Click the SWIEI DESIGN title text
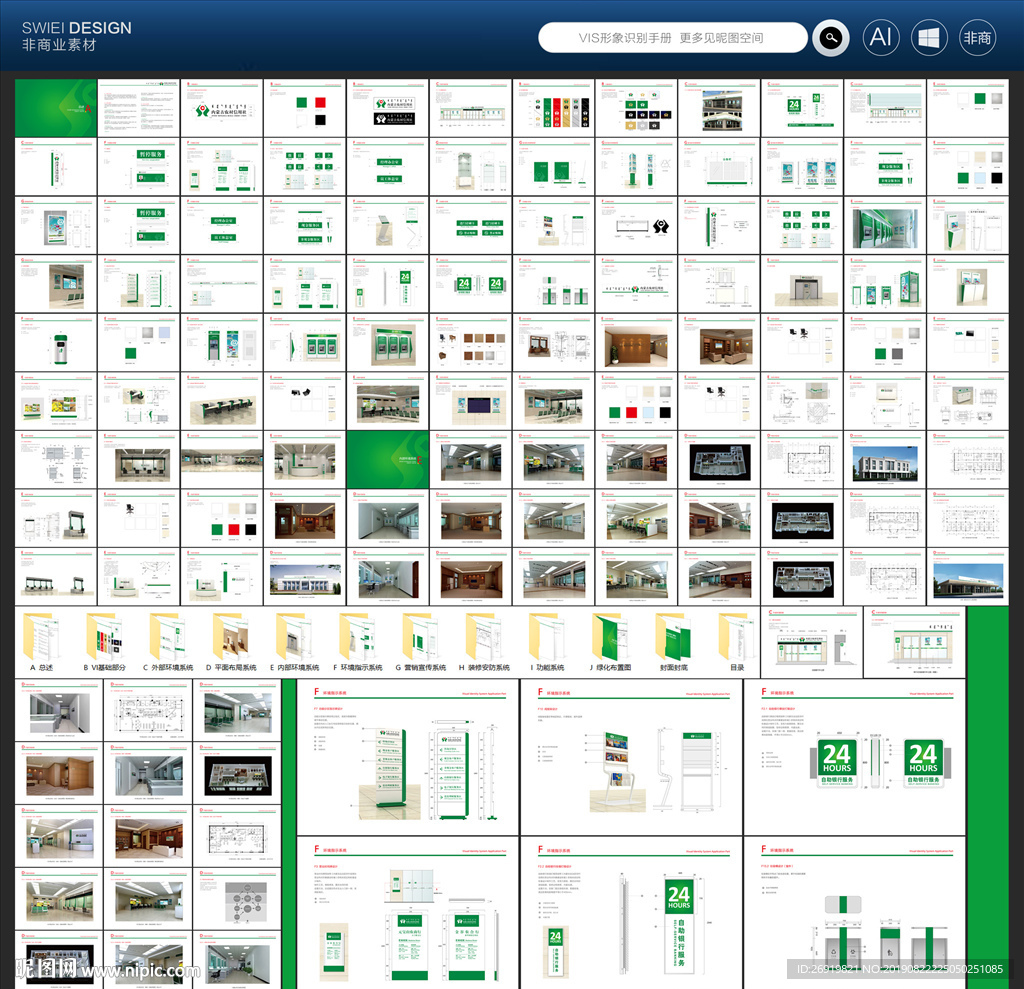Viewport: 1024px width, 989px height. click(x=76, y=27)
